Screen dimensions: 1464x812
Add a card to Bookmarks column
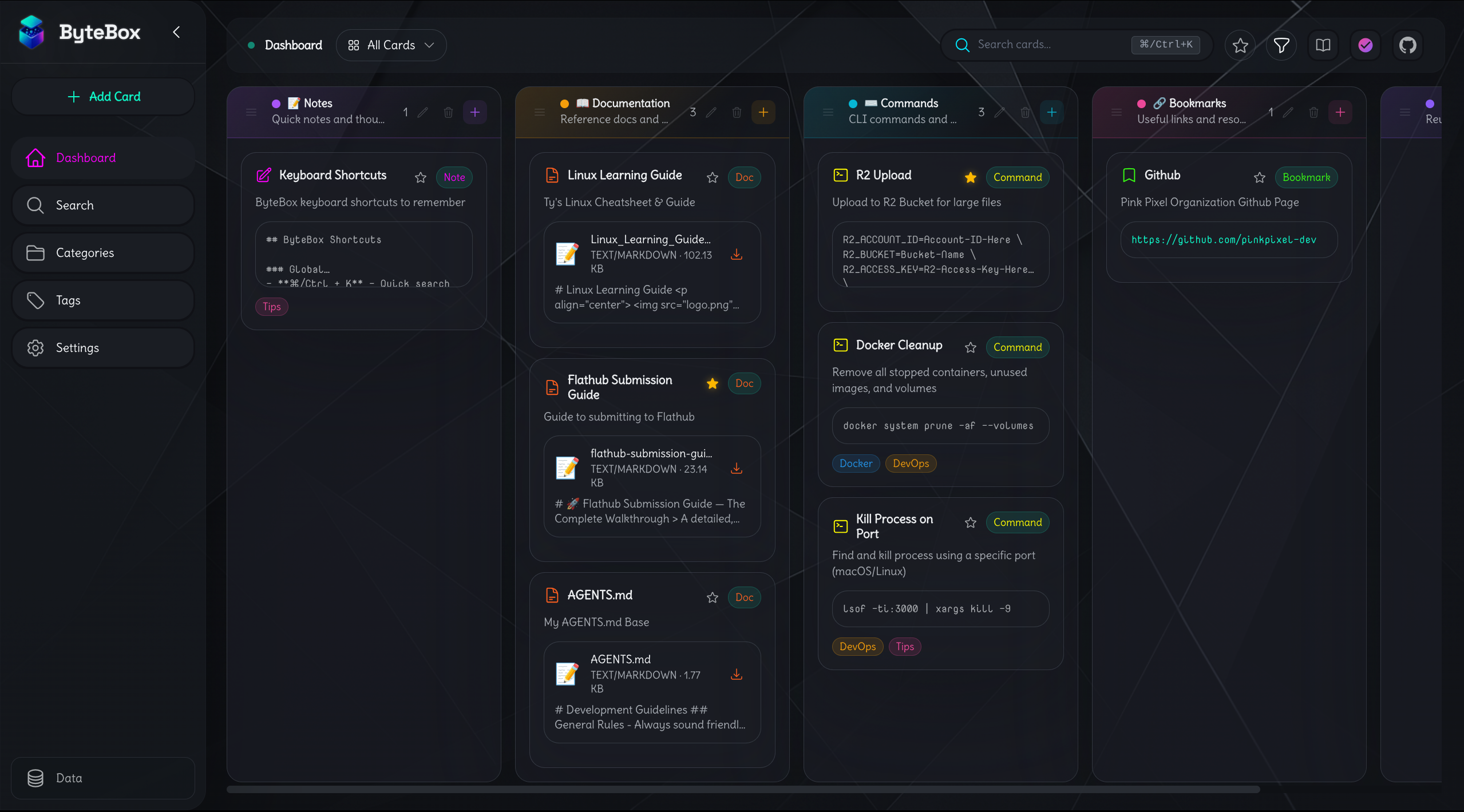1340,112
